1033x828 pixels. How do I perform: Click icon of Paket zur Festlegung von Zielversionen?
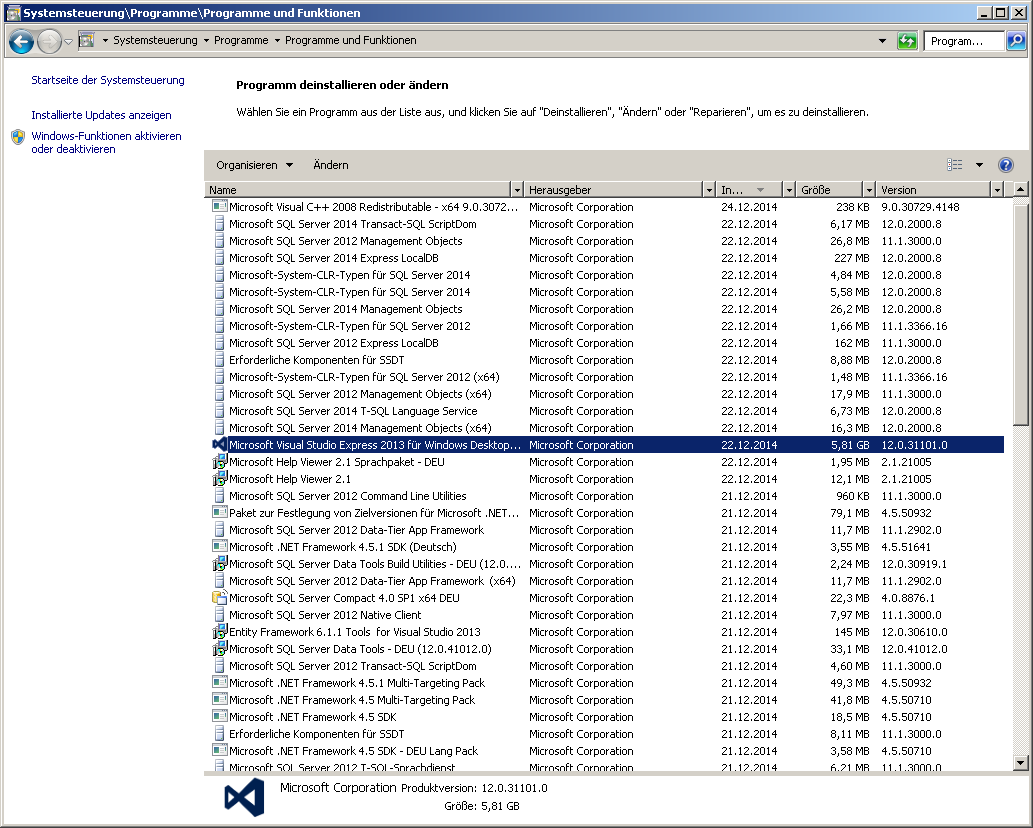(x=219, y=512)
